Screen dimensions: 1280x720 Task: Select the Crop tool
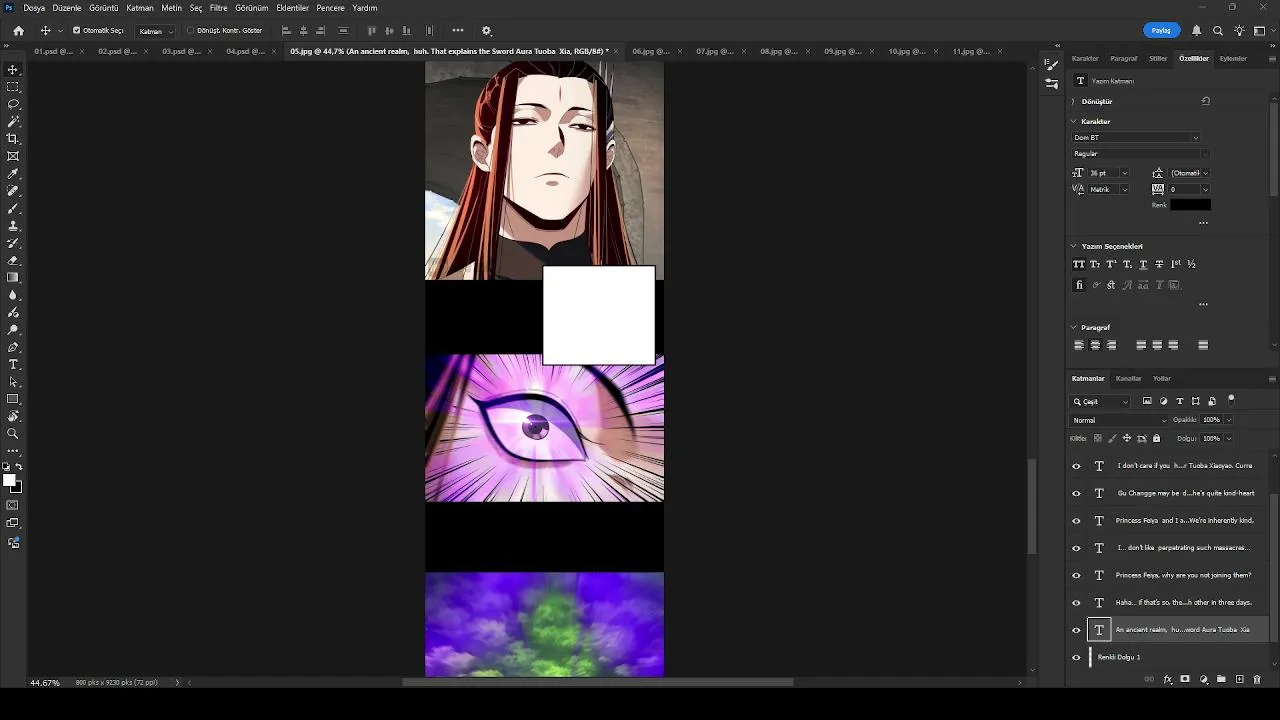point(13,139)
